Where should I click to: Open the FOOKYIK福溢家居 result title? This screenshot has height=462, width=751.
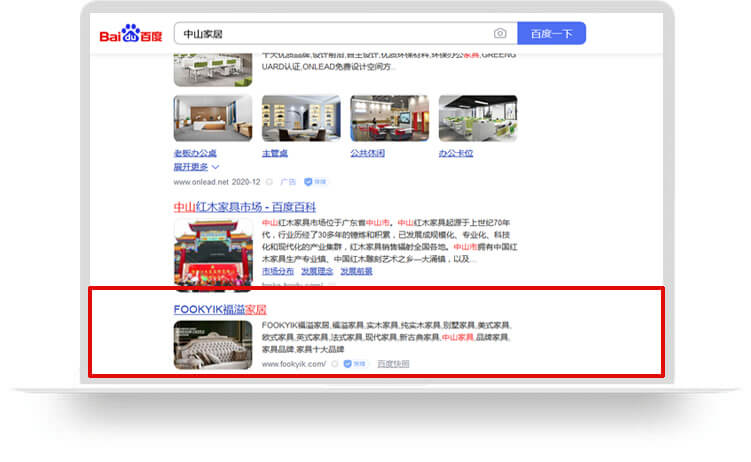click(220, 310)
